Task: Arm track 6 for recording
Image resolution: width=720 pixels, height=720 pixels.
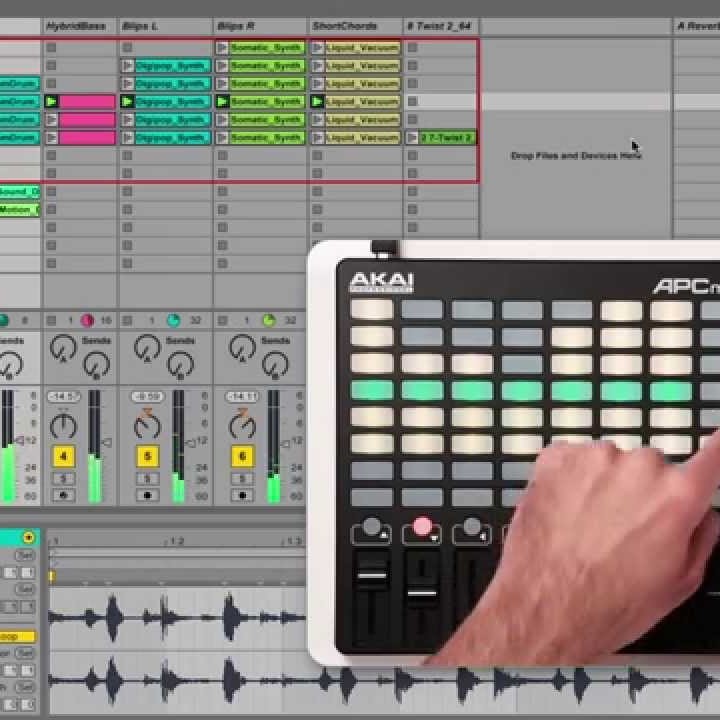Action: pos(242,495)
